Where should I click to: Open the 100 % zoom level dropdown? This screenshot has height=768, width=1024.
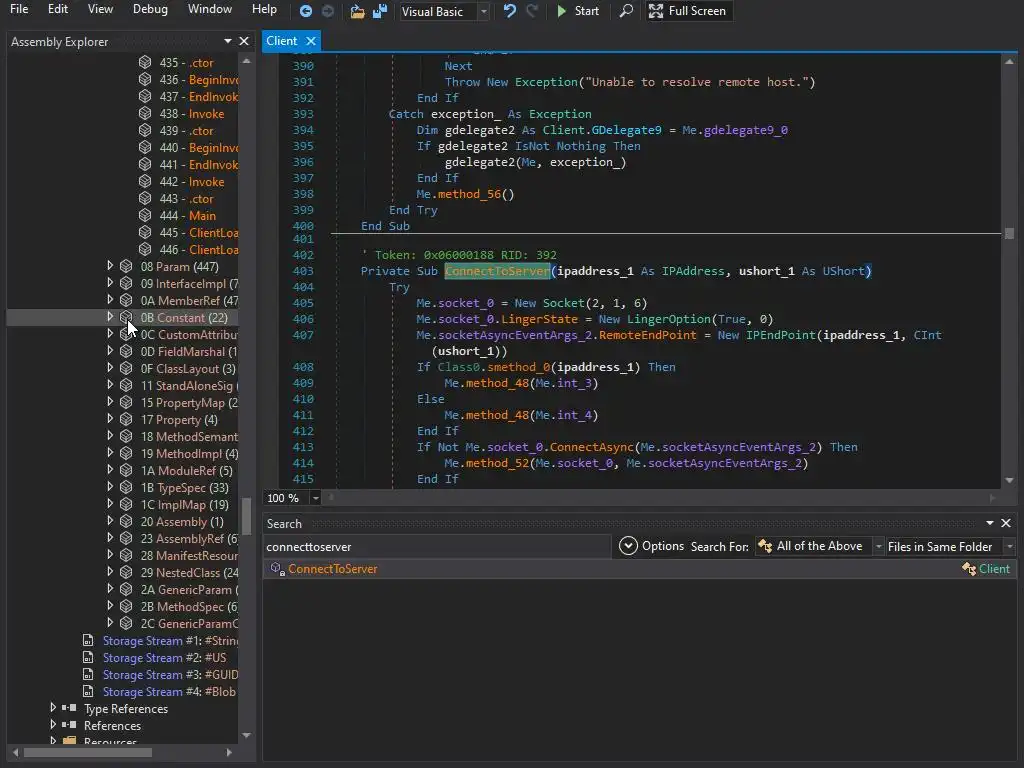coord(315,498)
